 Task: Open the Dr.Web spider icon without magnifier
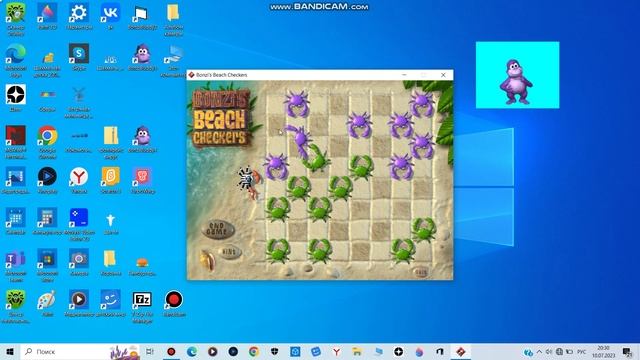pos(16,300)
